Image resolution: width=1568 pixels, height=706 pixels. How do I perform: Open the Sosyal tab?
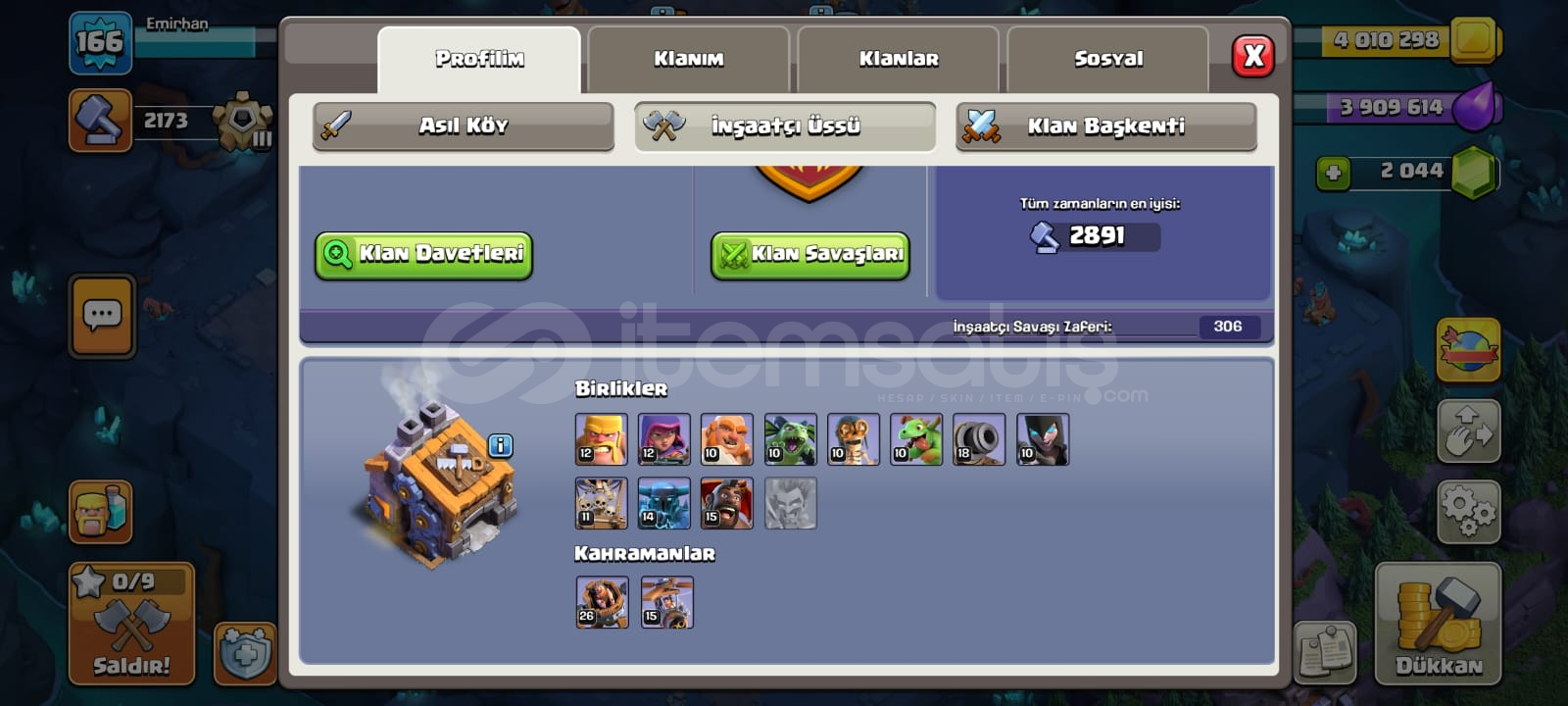click(x=1108, y=59)
